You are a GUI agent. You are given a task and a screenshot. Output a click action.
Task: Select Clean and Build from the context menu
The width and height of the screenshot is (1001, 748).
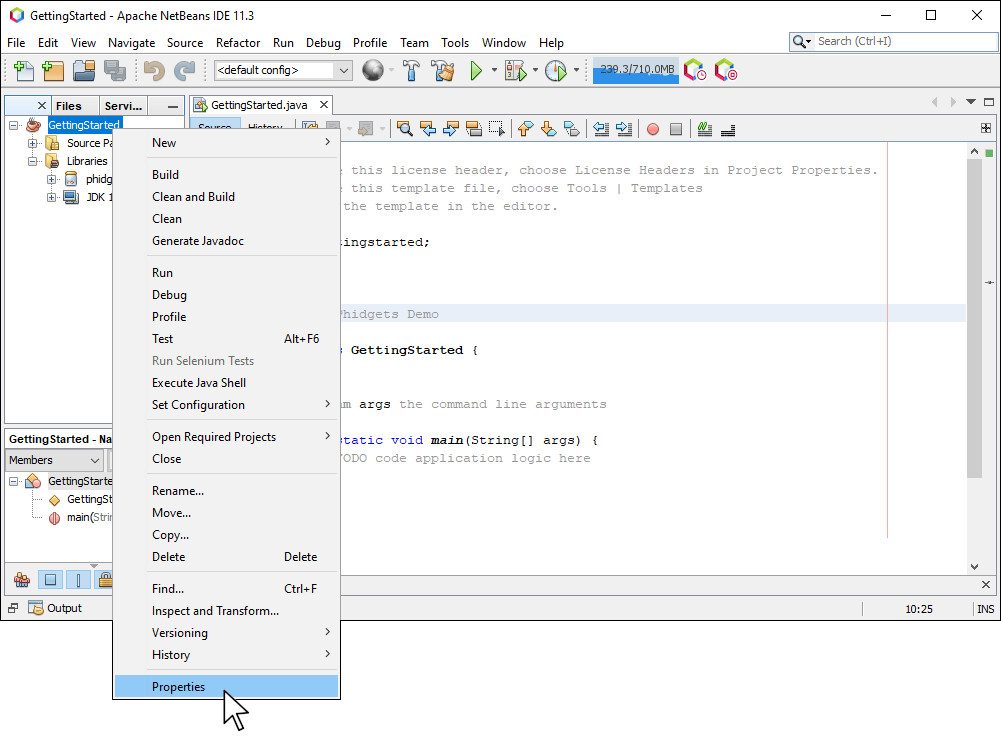click(193, 197)
